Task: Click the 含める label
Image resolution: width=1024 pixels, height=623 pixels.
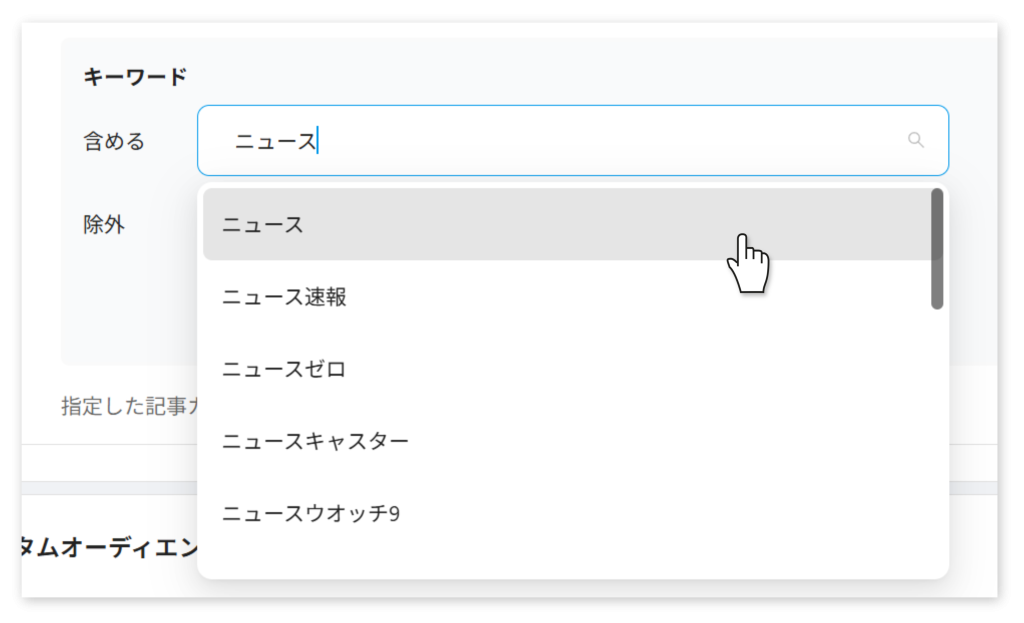Action: click(x=114, y=141)
